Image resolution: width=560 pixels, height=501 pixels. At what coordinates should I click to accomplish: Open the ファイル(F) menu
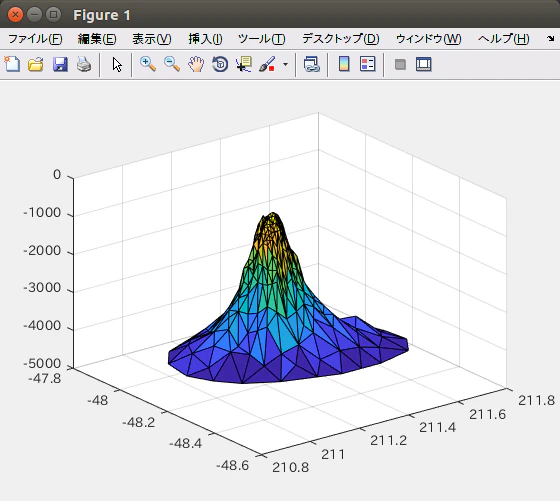click(35, 39)
